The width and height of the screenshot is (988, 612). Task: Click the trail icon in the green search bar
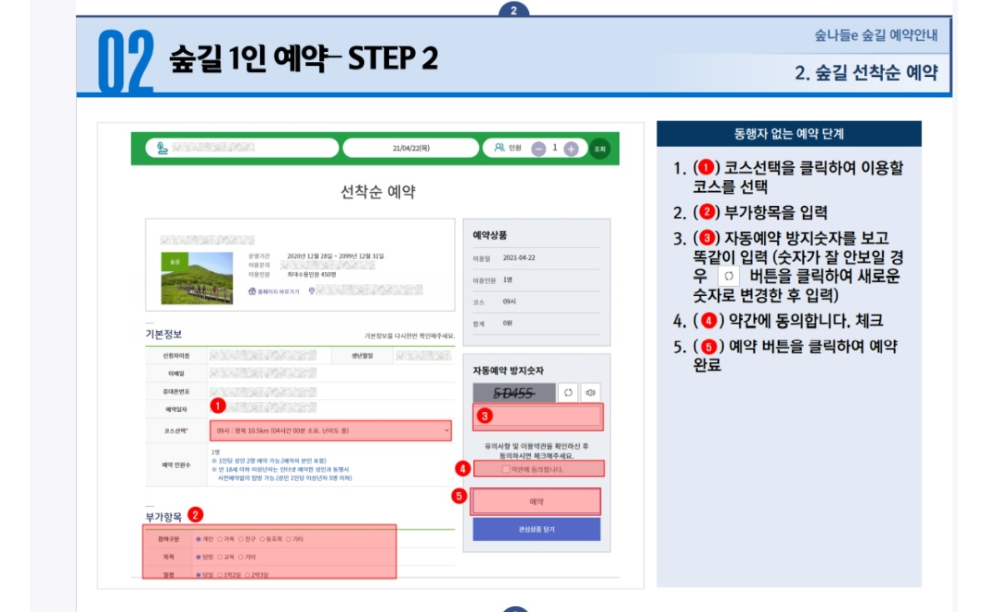pyautogui.click(x=162, y=148)
